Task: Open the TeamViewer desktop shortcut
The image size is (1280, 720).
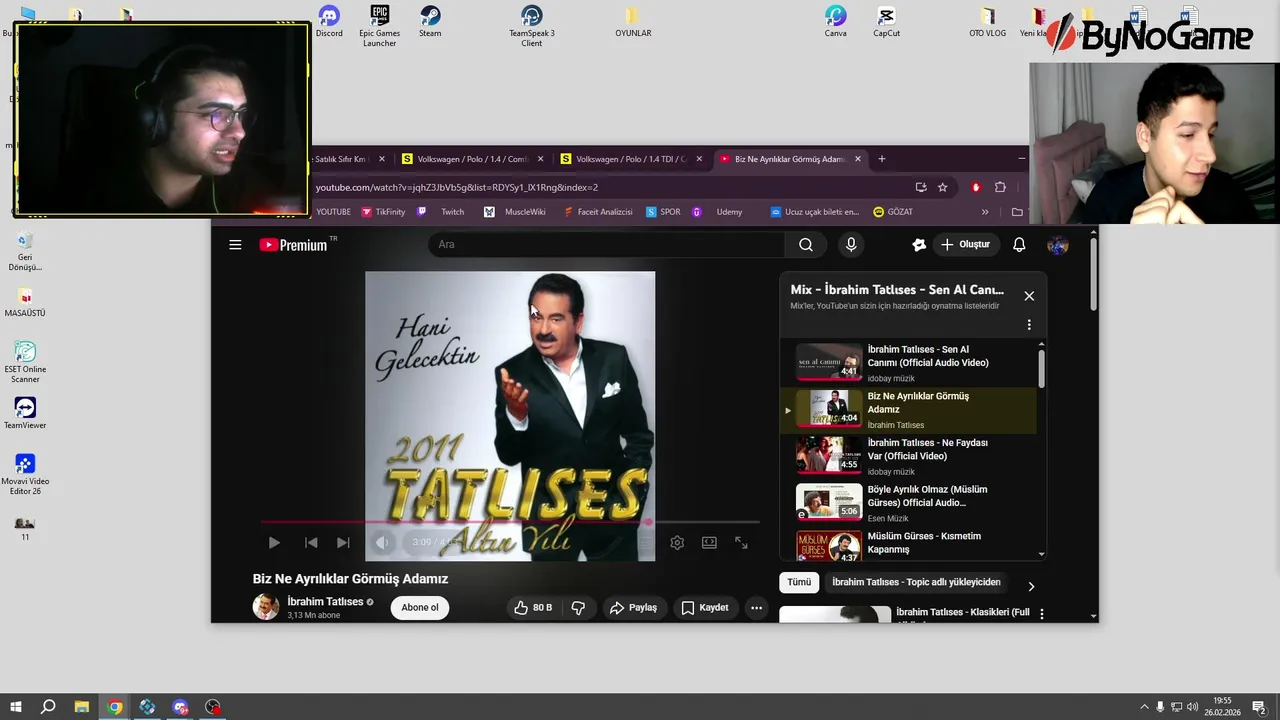Action: pyautogui.click(x=25, y=413)
